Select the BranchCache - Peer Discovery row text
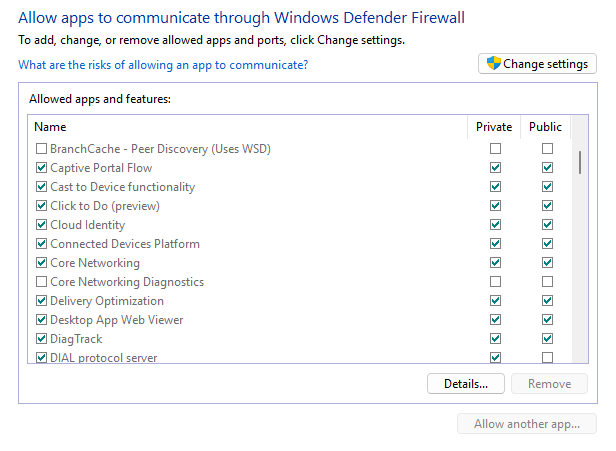Viewport: 616px width, 451px height. coord(160,148)
